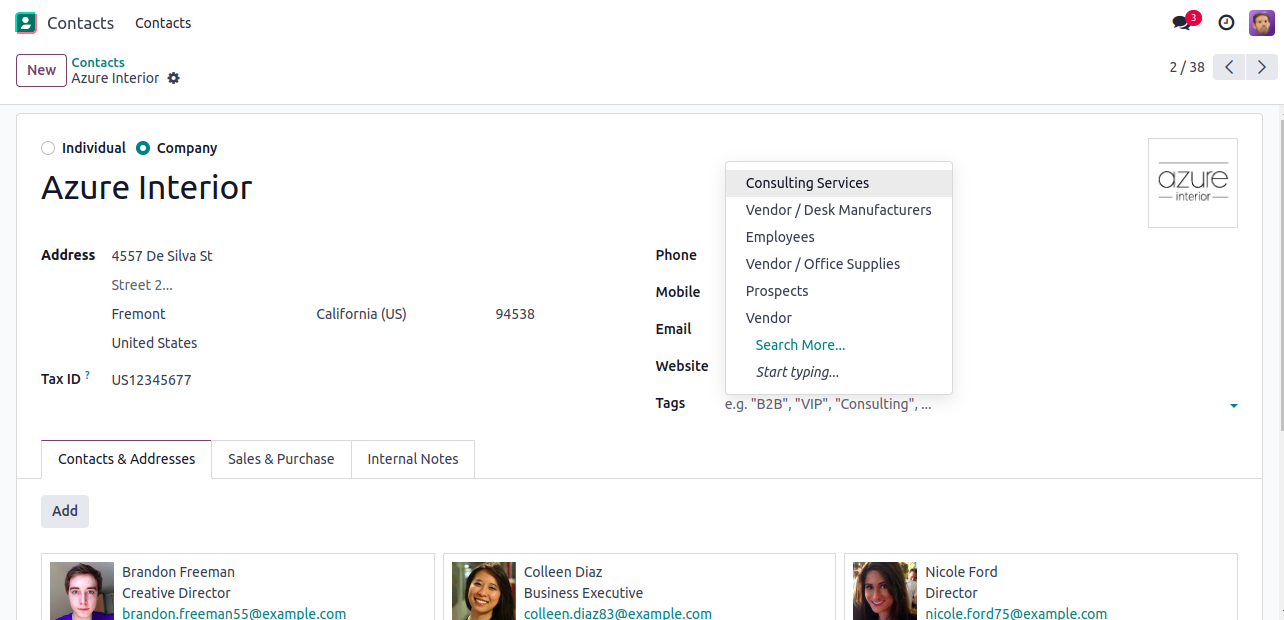Choose Employees tag from the list

tap(839, 237)
